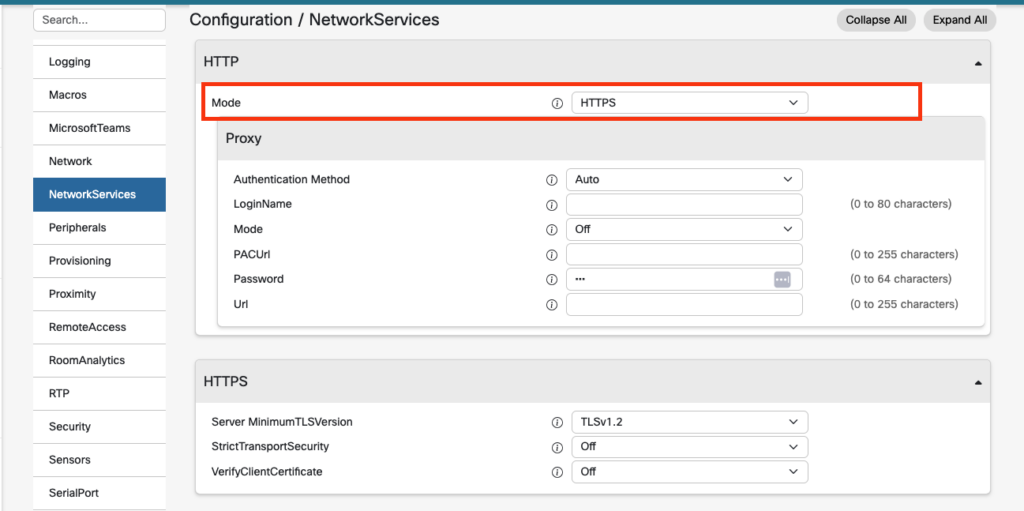
Task: Collapse the HTTPS section with its arrow
Action: point(978,383)
